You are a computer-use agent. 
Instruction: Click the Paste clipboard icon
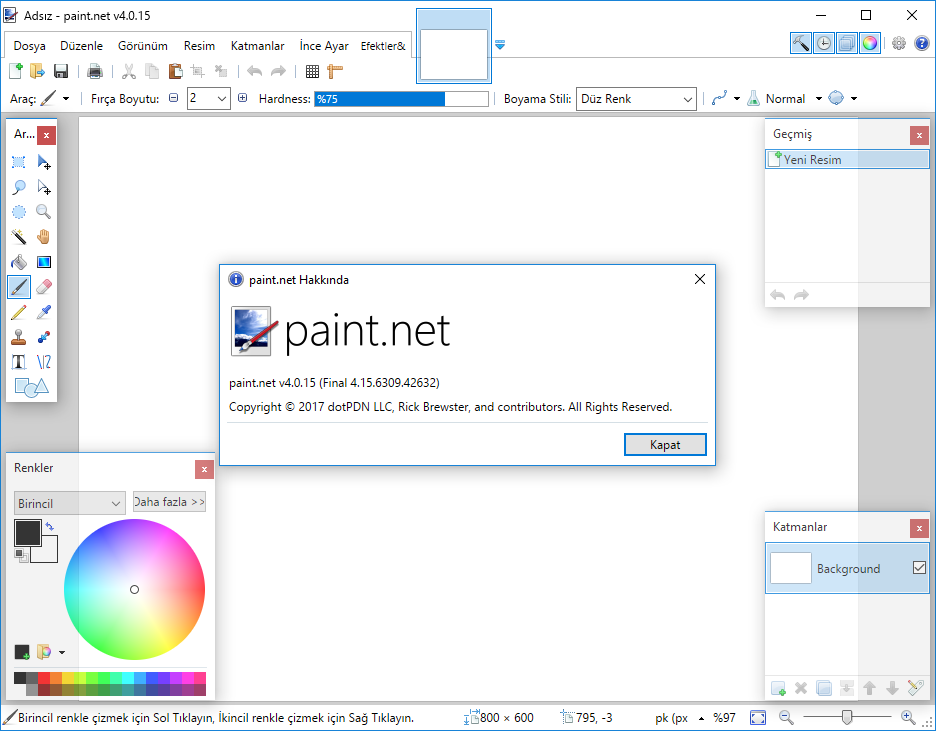[x=175, y=72]
